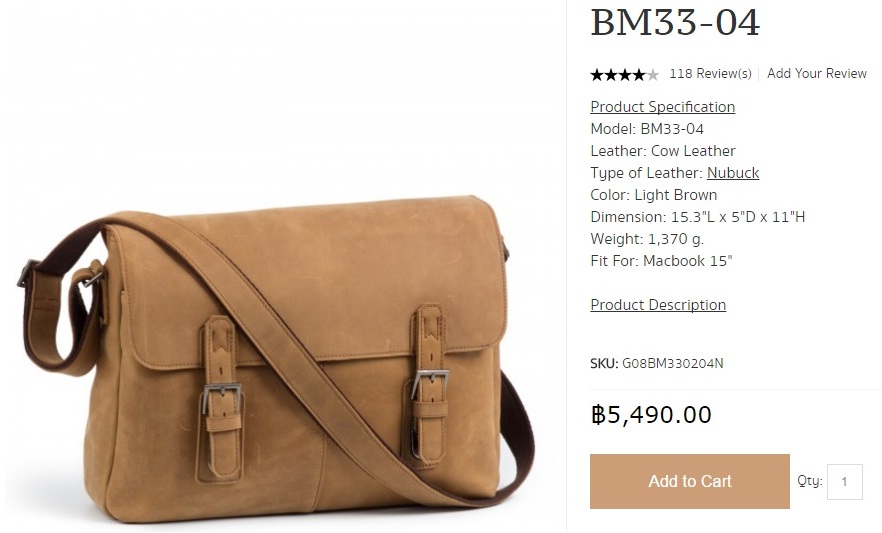The image size is (882, 533).
Task: Follow the Nubuck leather type link
Action: click(733, 173)
